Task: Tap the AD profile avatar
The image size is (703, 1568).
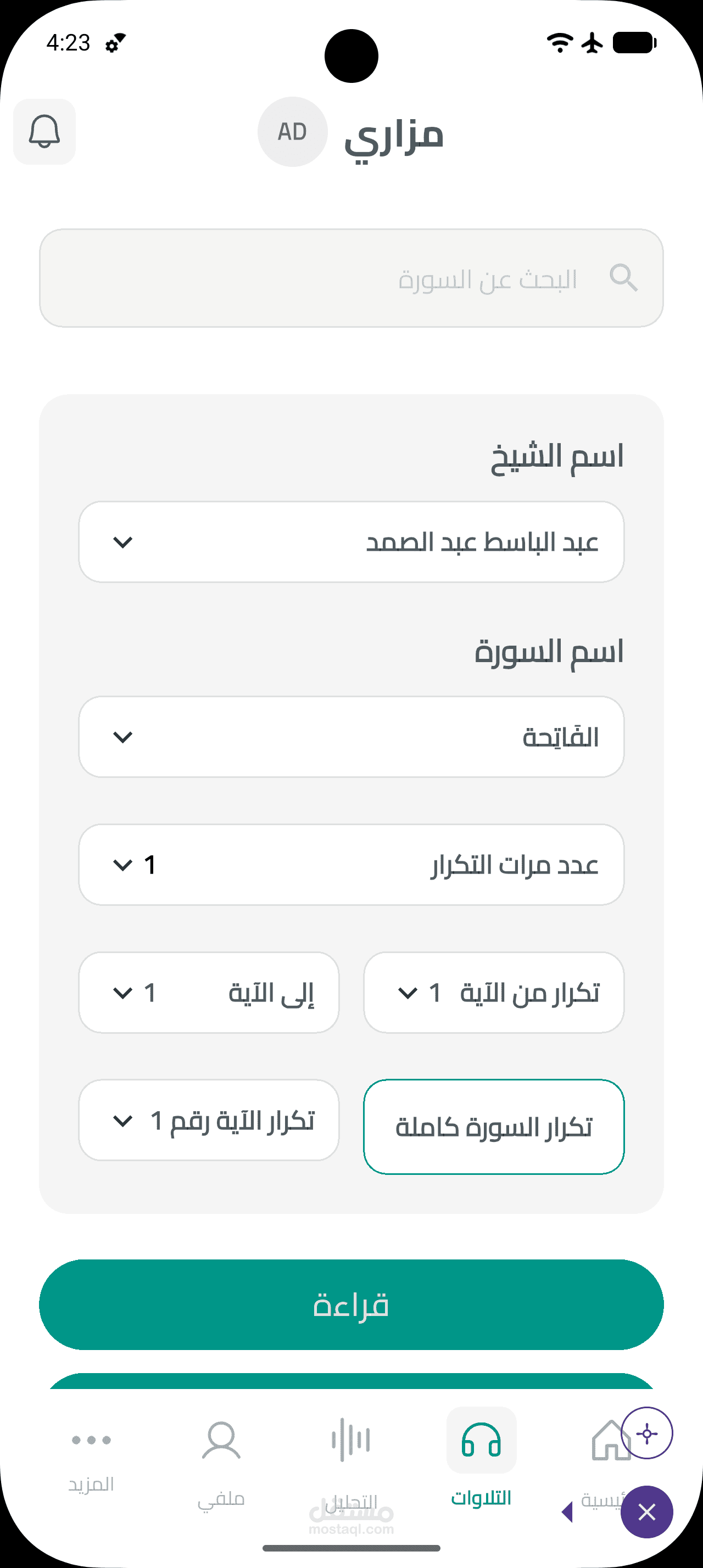Action: coord(293,131)
